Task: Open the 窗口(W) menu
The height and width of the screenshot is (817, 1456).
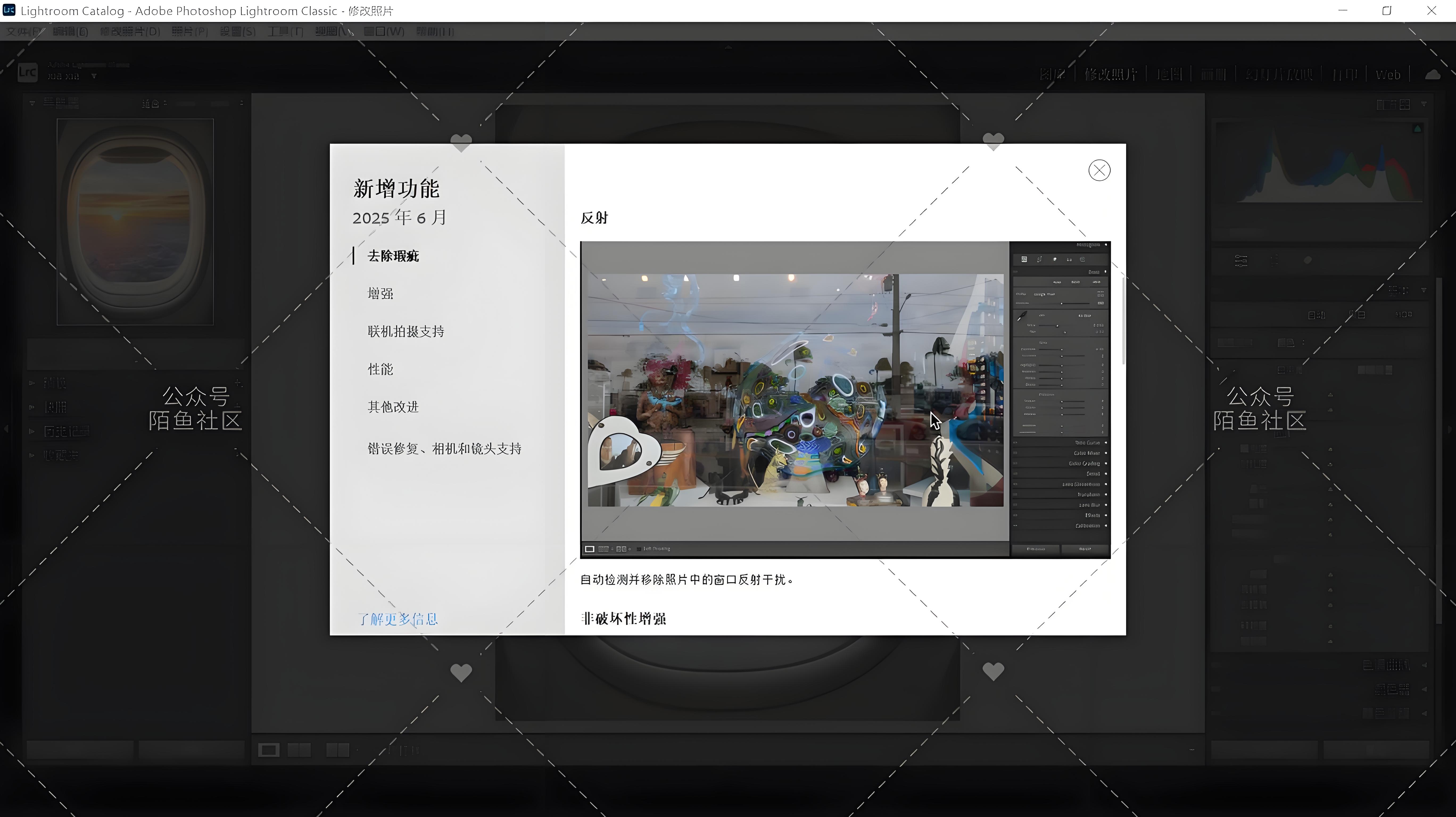Action: (x=384, y=32)
